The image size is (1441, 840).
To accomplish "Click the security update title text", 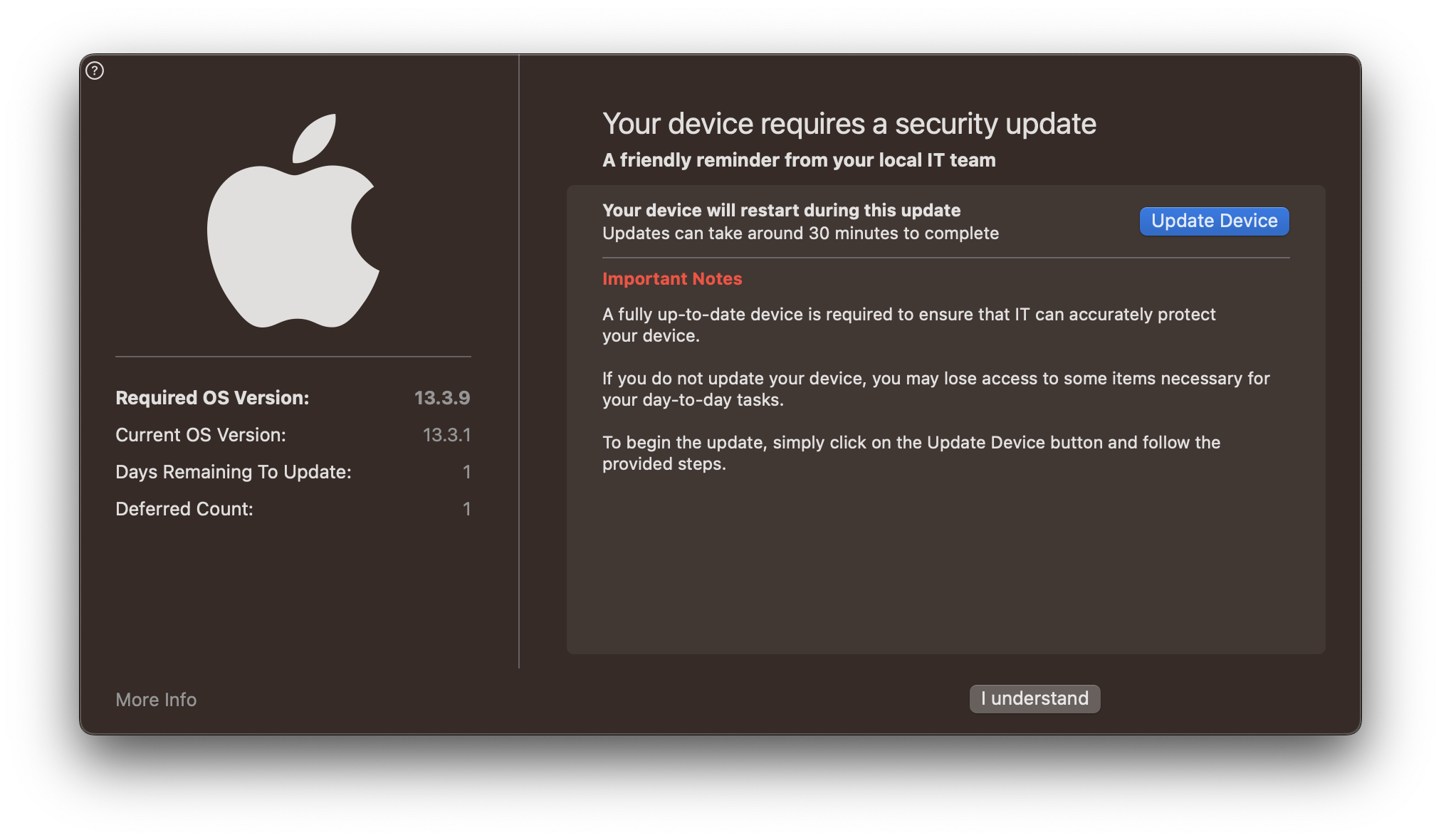I will [x=849, y=123].
